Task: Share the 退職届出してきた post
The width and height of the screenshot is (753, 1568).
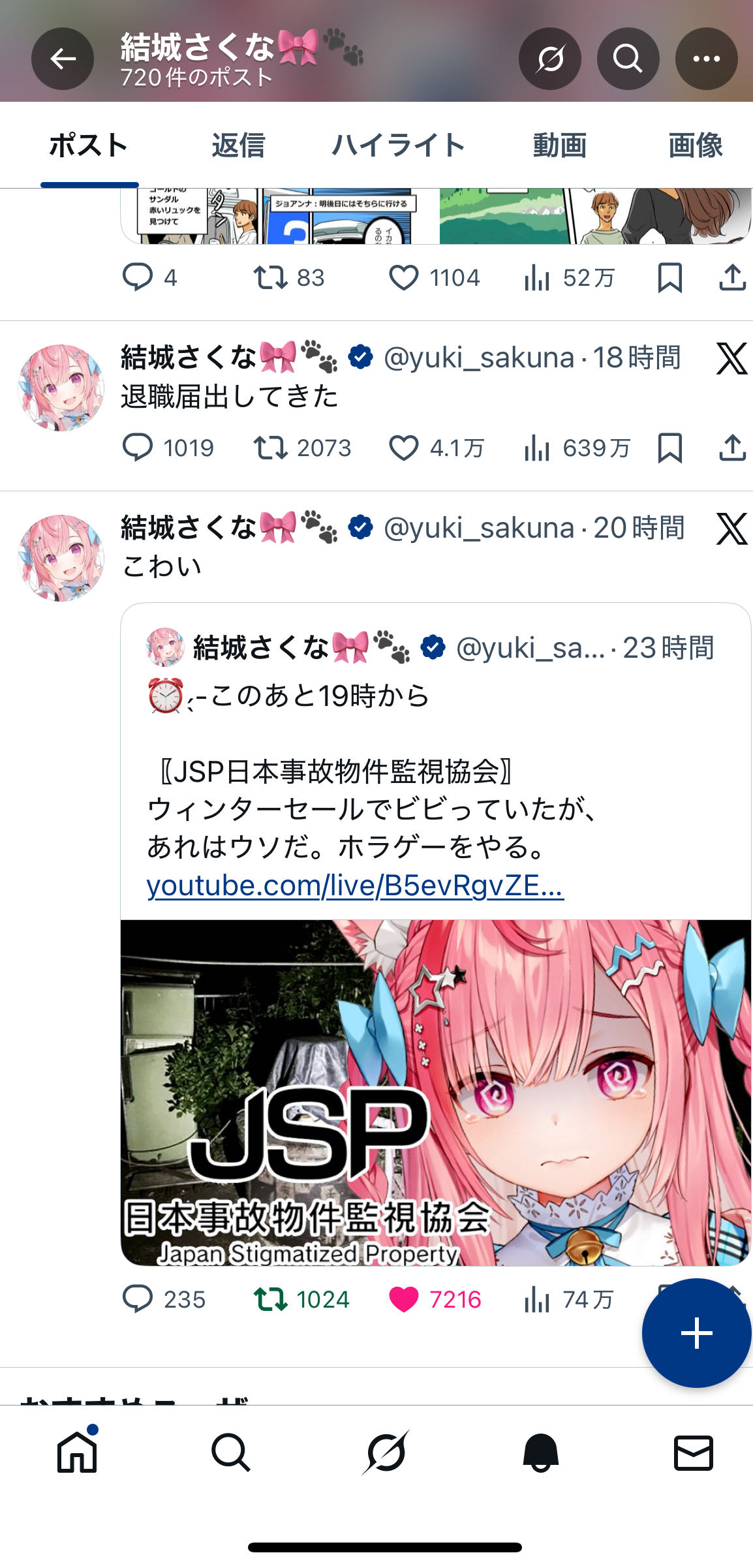Action: pos(732,448)
